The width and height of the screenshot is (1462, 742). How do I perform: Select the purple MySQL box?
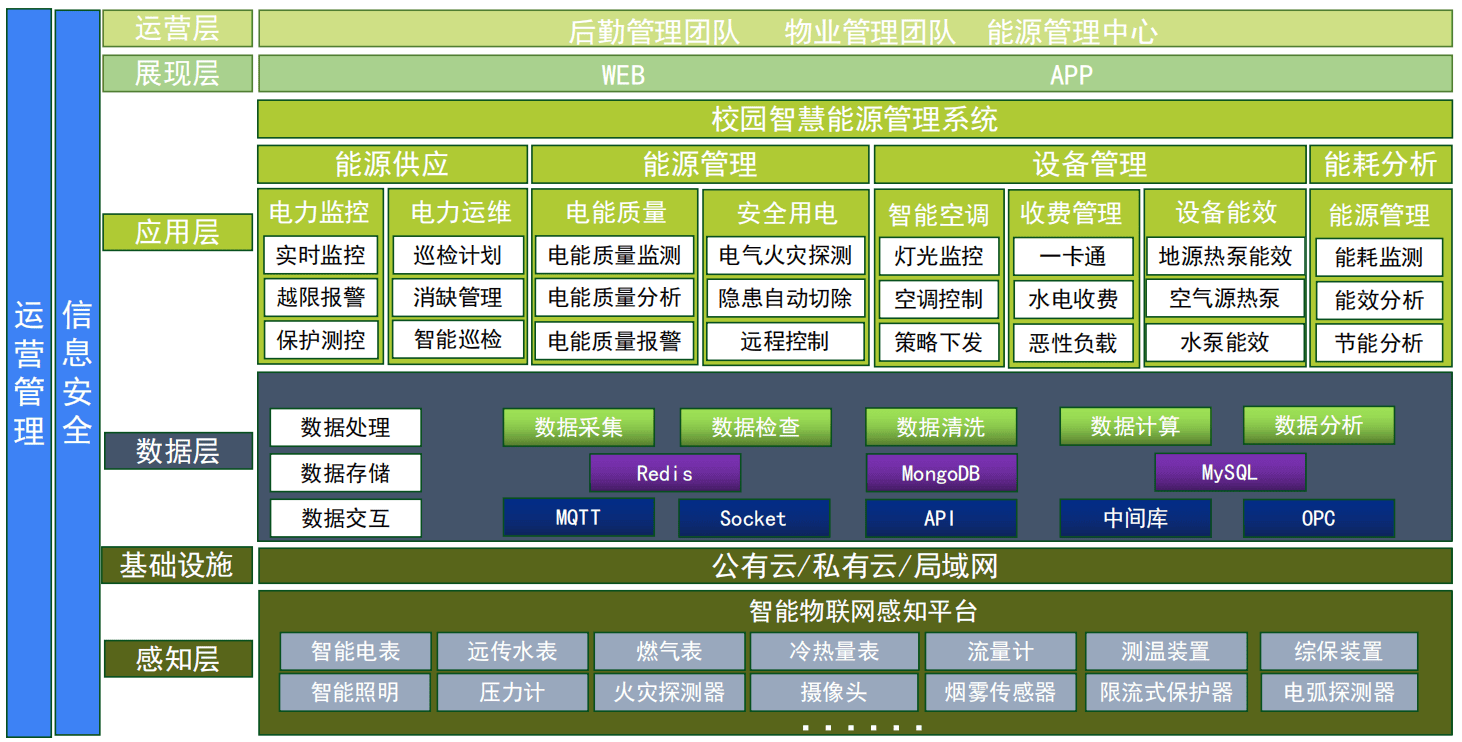pyautogui.click(x=1230, y=472)
